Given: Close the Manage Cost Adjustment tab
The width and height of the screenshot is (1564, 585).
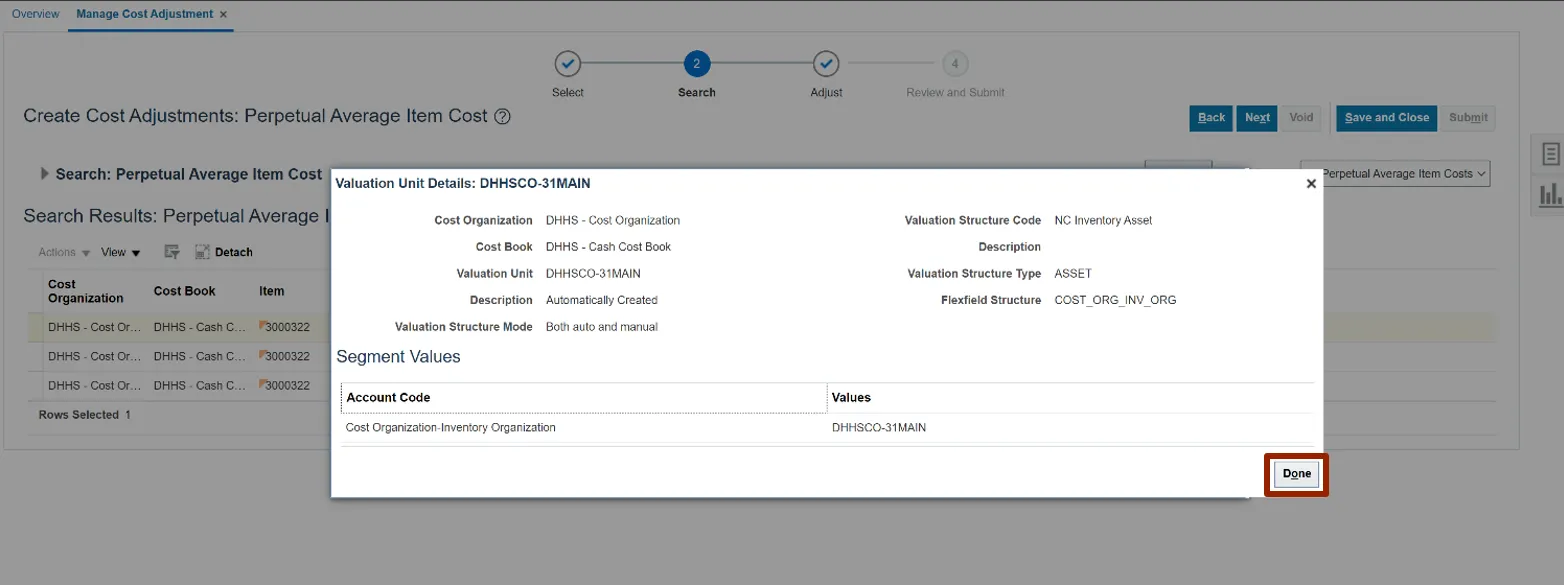Looking at the screenshot, I should [x=223, y=15].
